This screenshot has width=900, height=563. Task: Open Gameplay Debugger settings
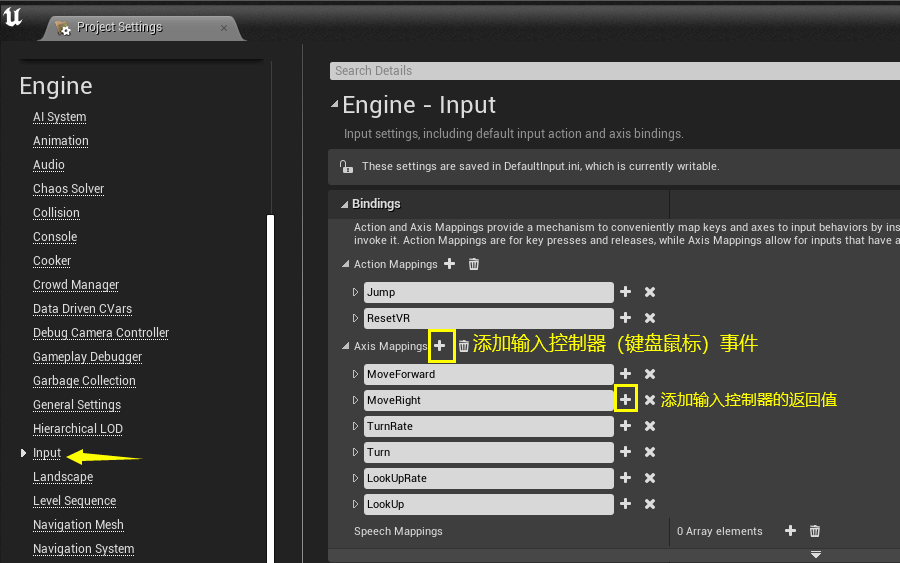point(87,357)
